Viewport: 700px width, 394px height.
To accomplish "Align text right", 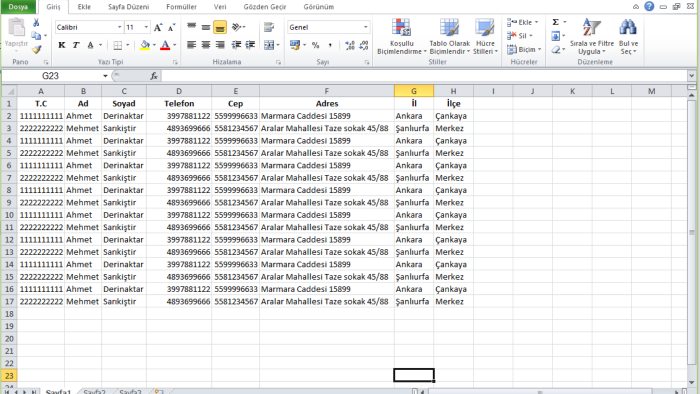I will [x=220, y=45].
